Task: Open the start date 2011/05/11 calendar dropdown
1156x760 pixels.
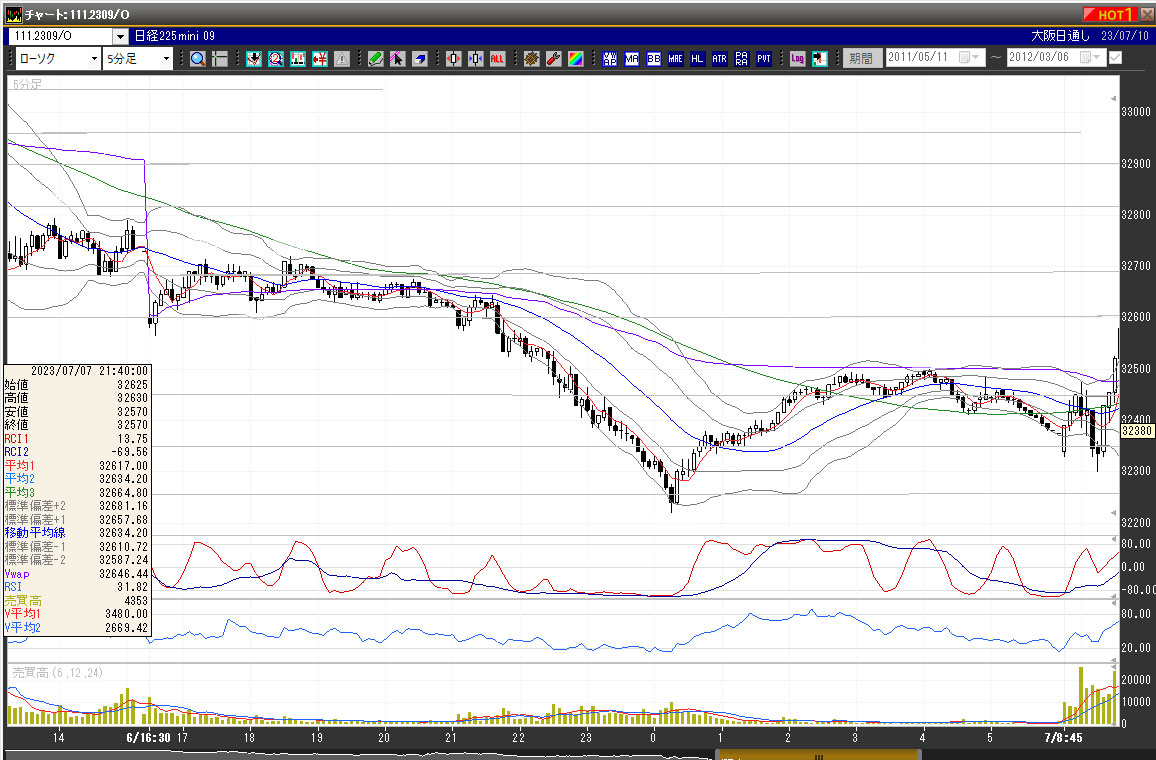Action: [x=969, y=57]
